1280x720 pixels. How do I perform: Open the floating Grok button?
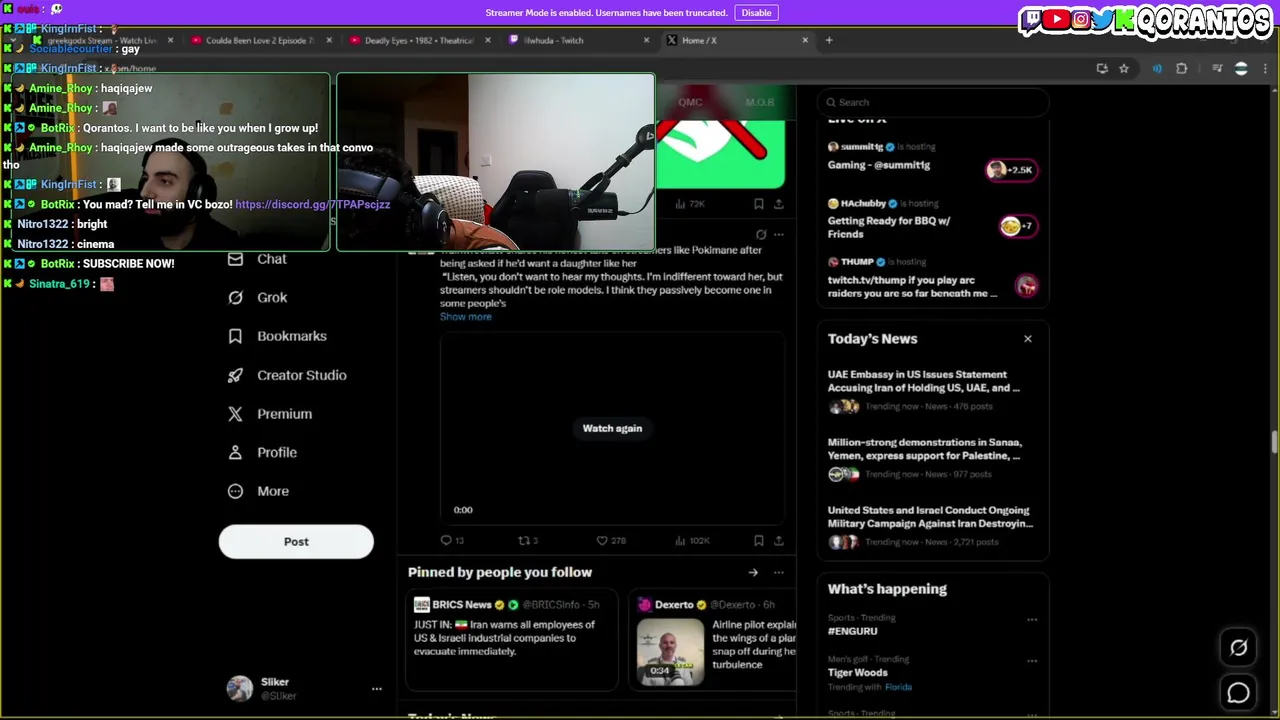[1238, 648]
